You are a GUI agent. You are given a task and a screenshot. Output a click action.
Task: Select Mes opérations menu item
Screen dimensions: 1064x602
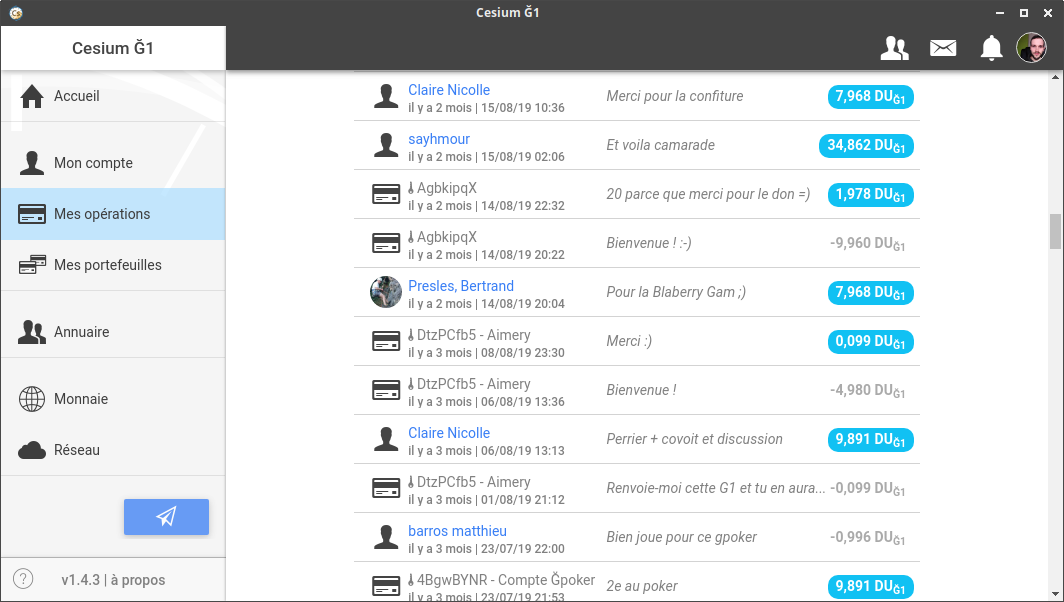click(113, 214)
